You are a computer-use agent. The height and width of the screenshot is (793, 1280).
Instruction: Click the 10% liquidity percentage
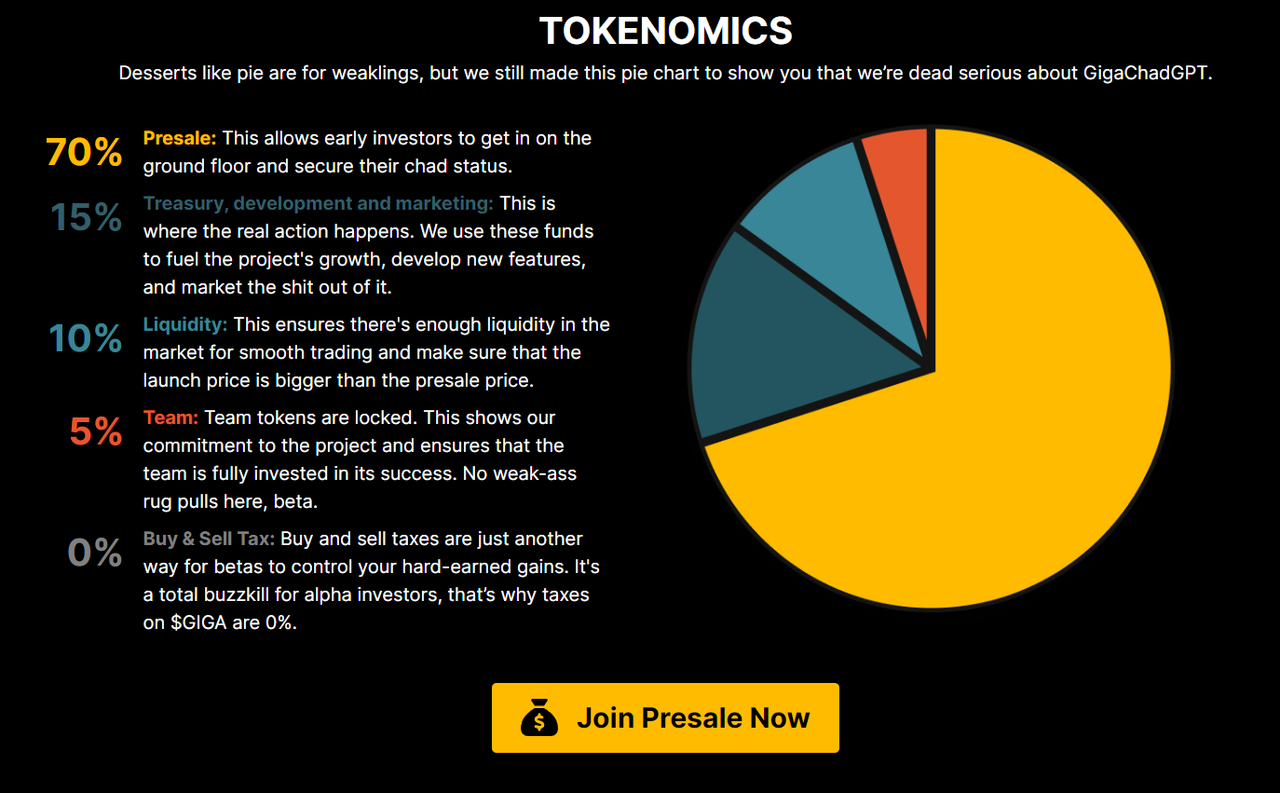tap(86, 339)
